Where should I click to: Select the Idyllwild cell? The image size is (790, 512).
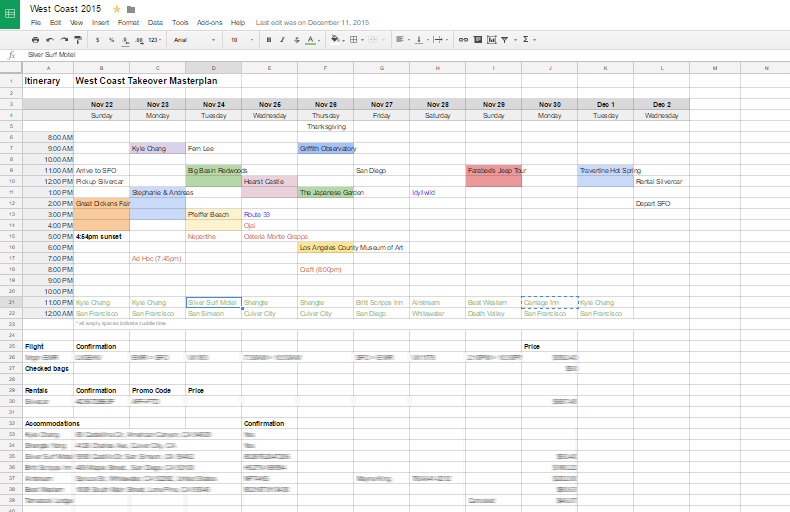(438, 193)
